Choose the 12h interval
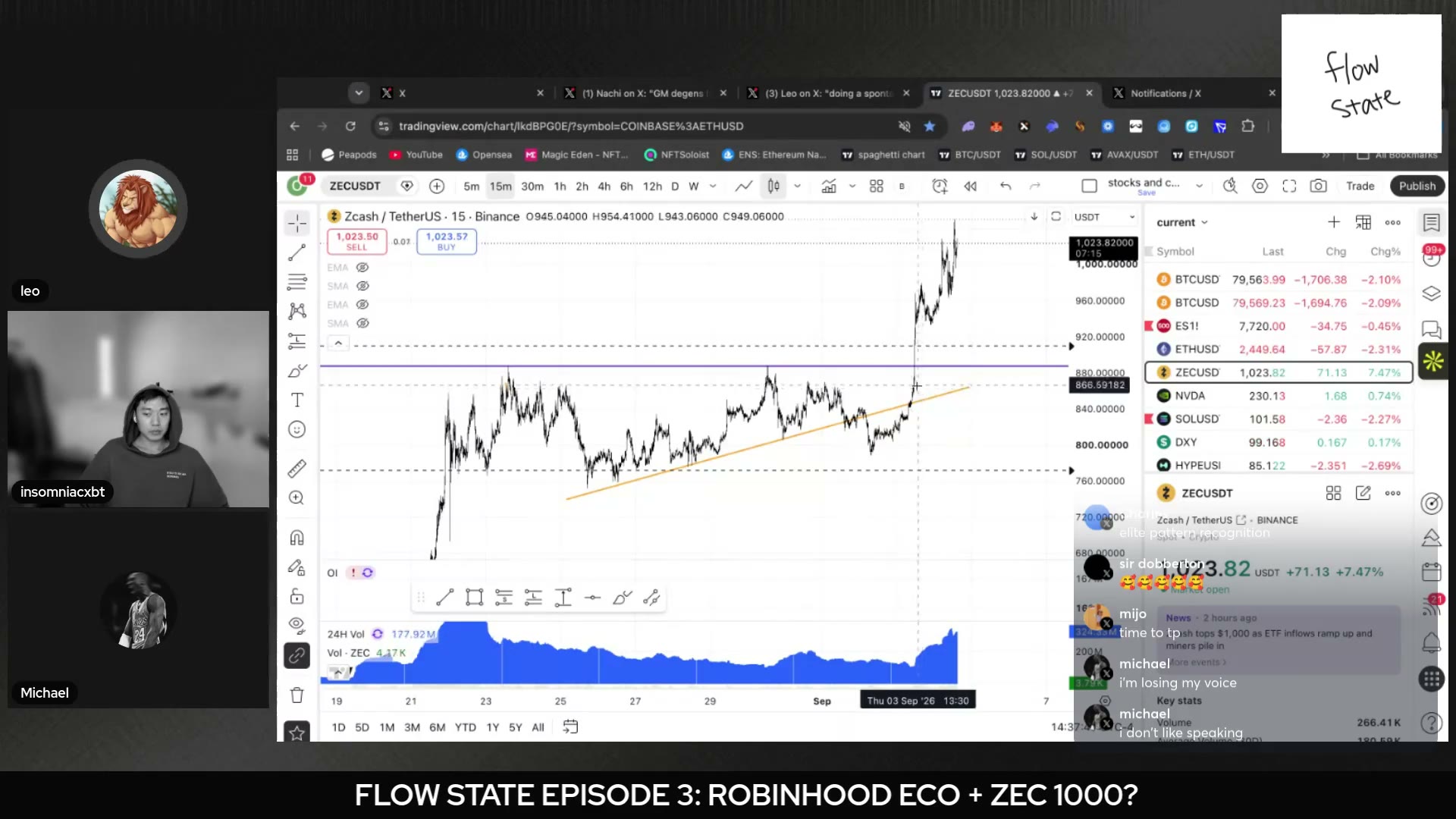This screenshot has height=819, width=1456. (x=652, y=186)
